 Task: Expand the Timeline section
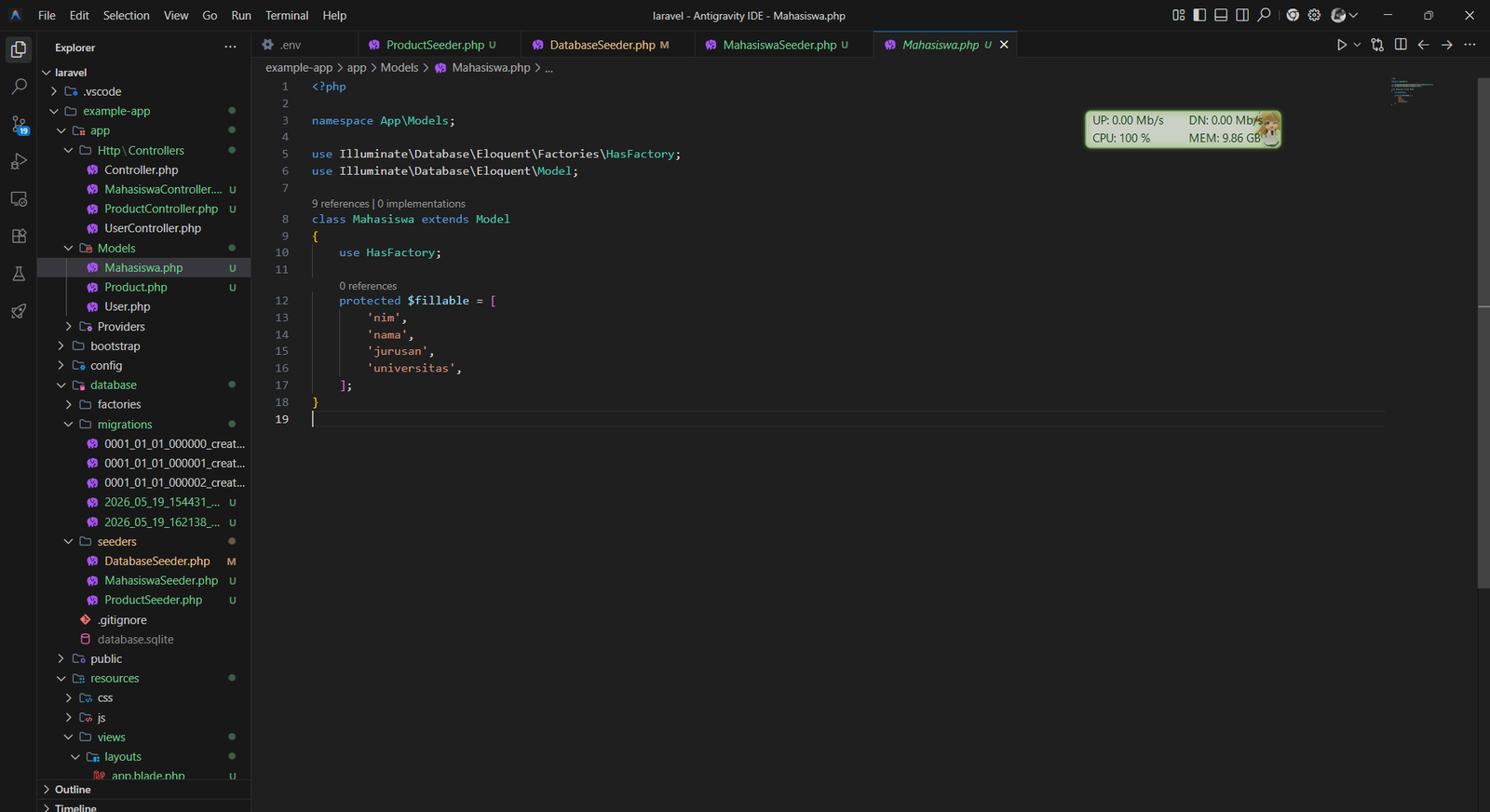pyautogui.click(x=144, y=806)
